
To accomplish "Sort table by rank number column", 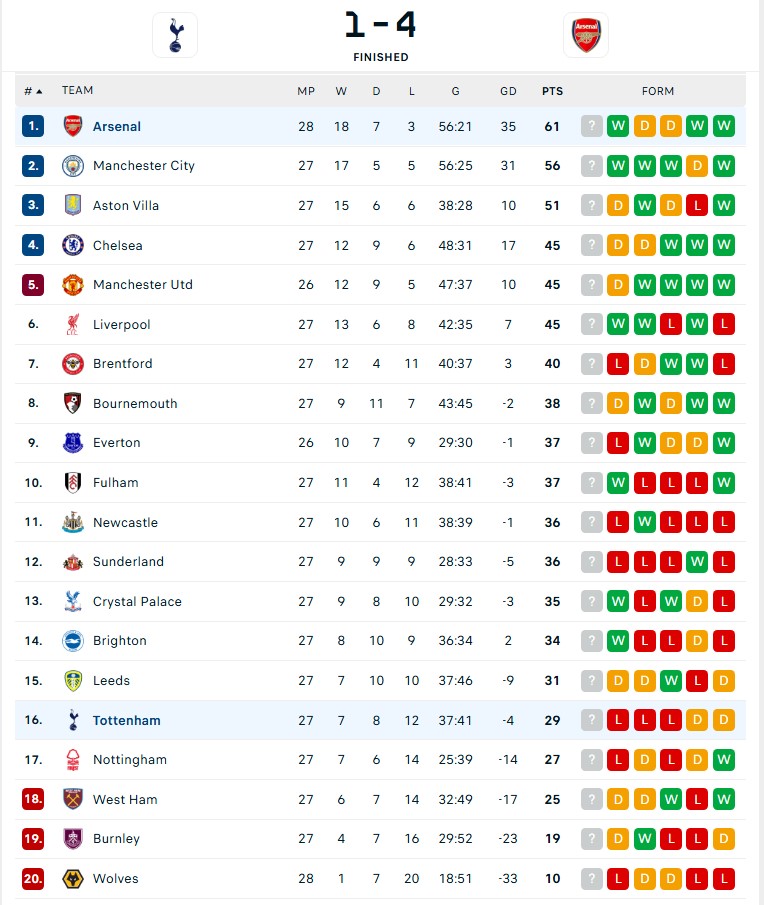I will 33,91.
